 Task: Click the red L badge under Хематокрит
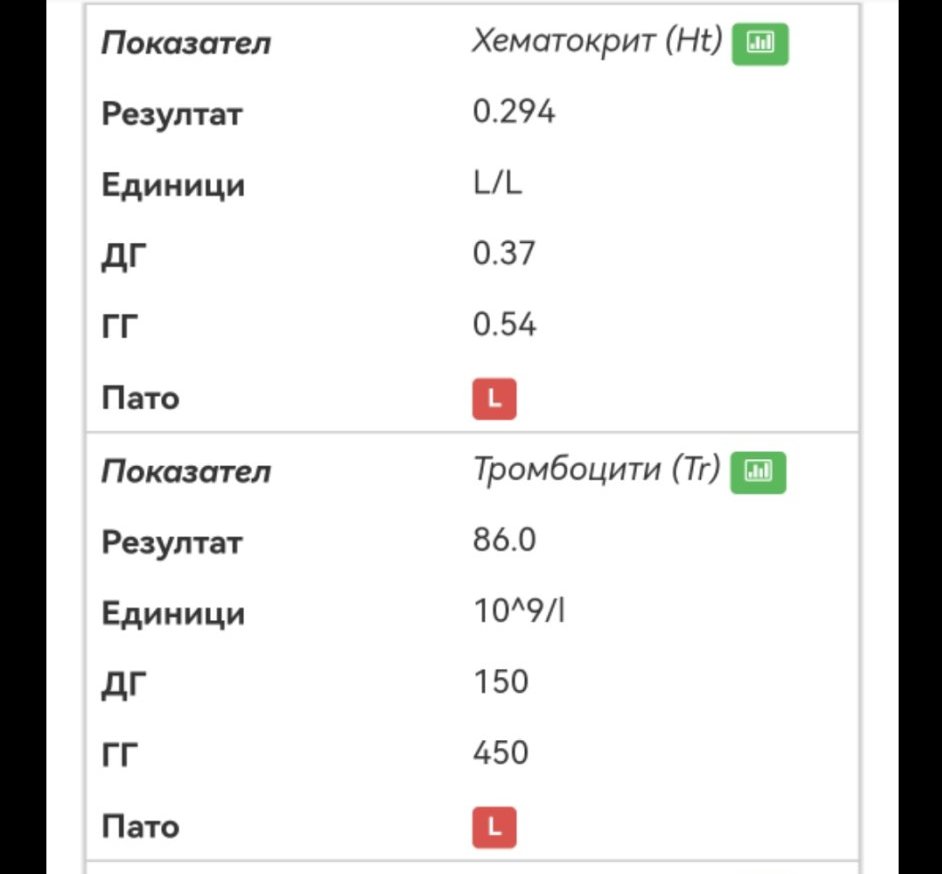coord(494,399)
